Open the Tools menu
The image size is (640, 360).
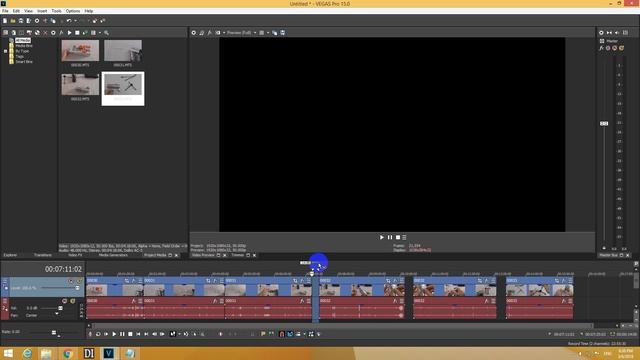pyautogui.click(x=57, y=11)
